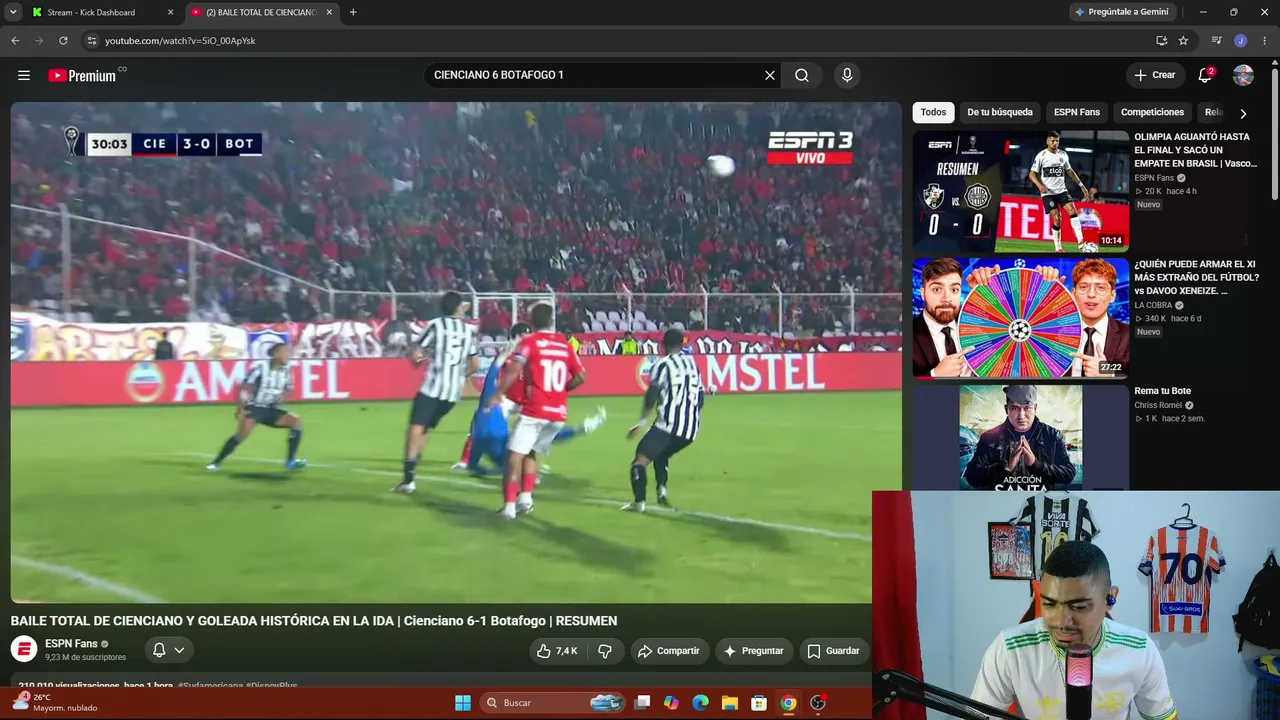The height and width of the screenshot is (720, 1280).
Task: Select the BAILE TOTAL DE CIENCIANO browser tab
Action: (262, 12)
